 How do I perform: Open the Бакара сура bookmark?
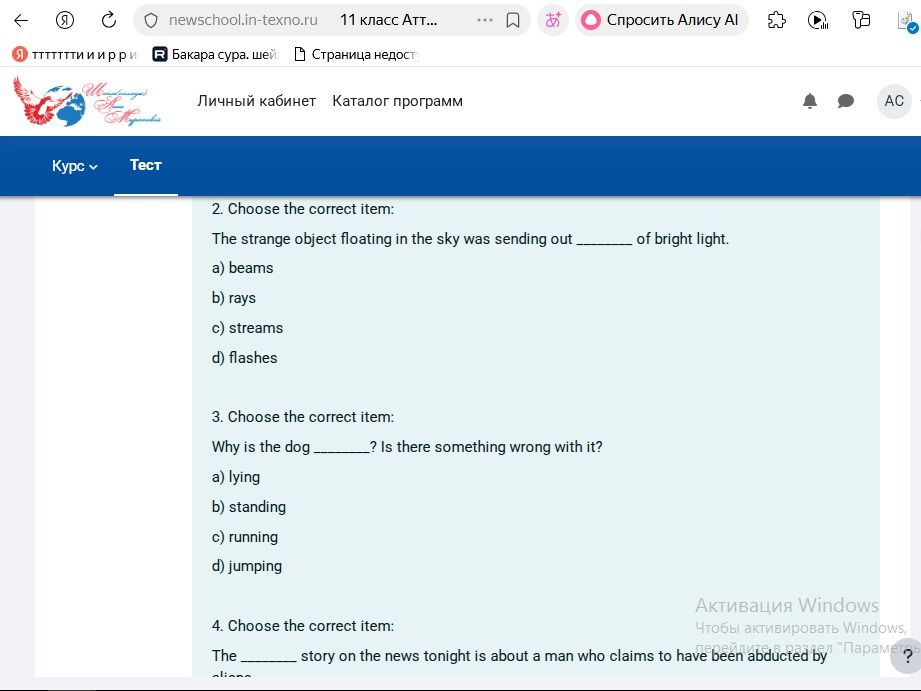tap(214, 55)
